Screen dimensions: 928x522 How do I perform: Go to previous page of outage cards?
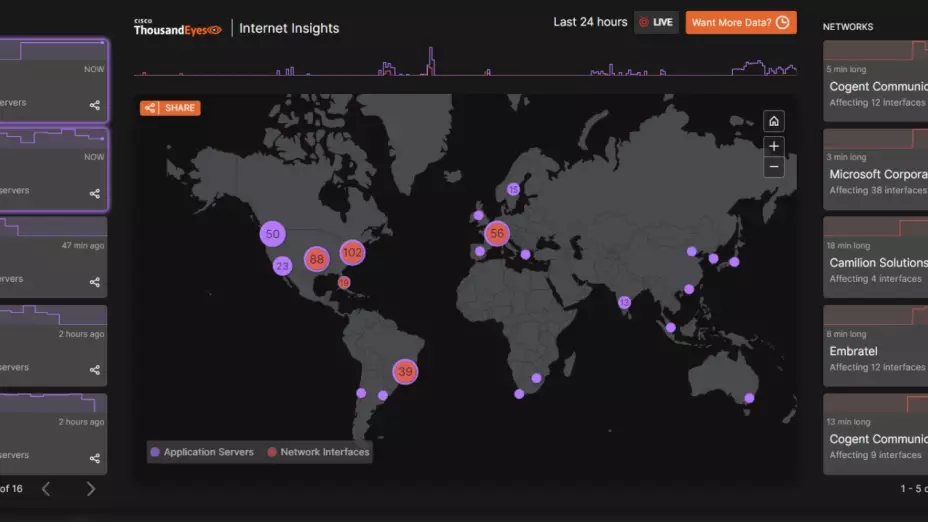46,489
